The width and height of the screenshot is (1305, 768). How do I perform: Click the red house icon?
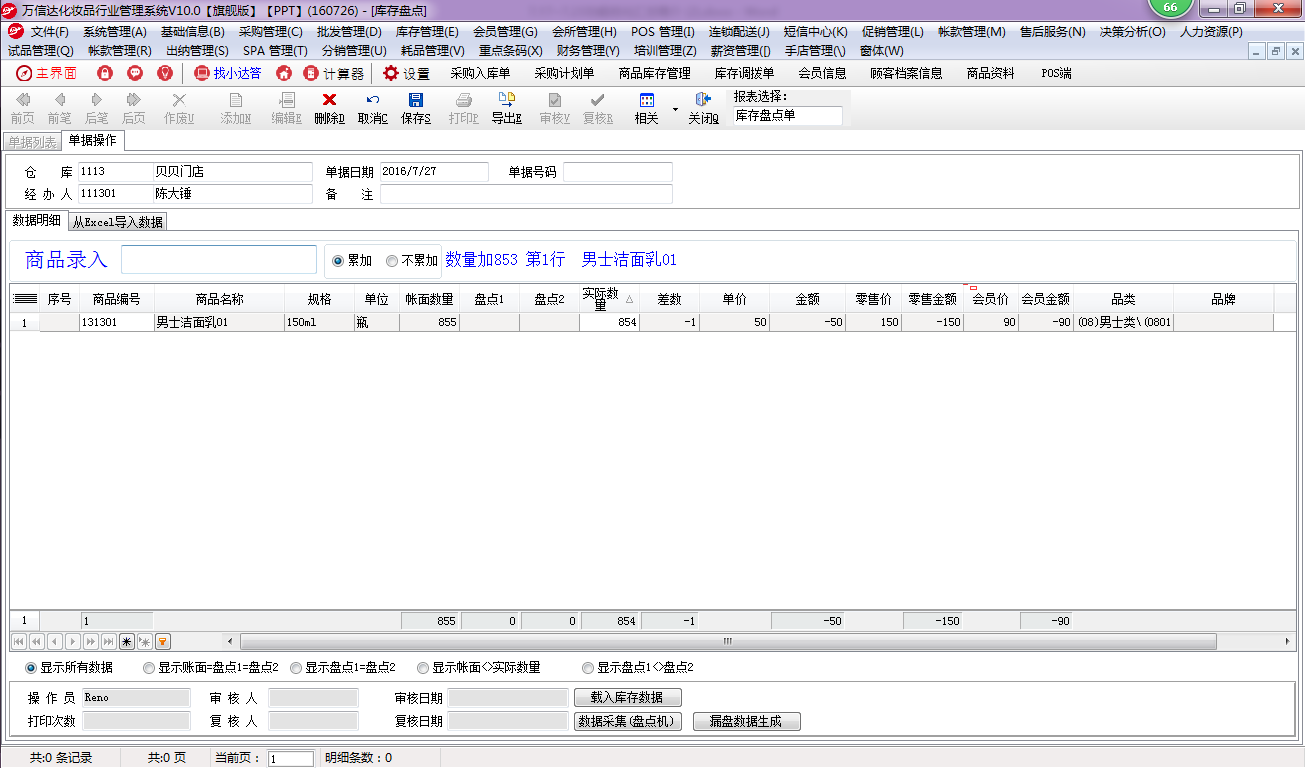pos(284,73)
